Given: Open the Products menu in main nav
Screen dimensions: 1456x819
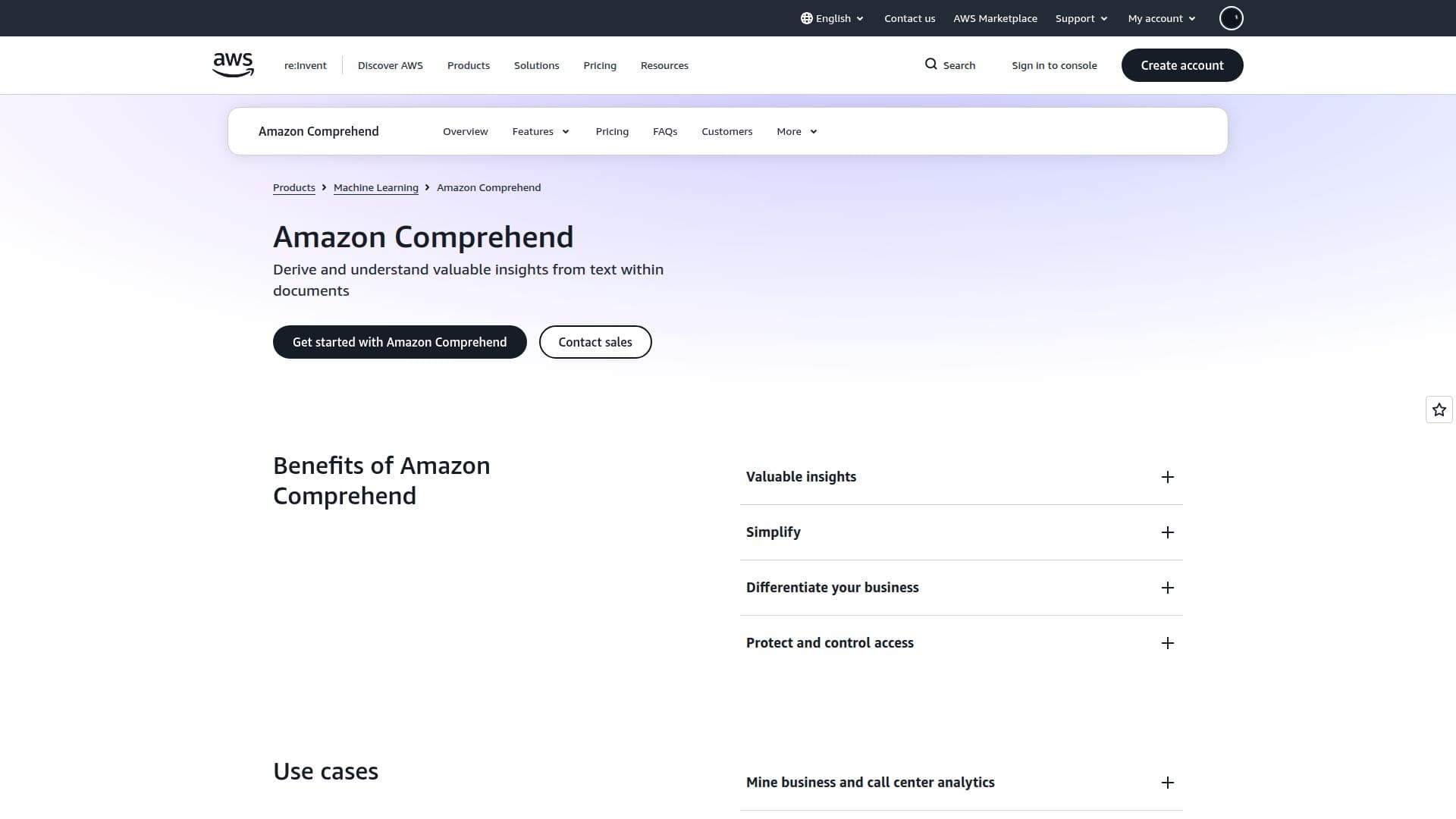Looking at the screenshot, I should click(469, 65).
